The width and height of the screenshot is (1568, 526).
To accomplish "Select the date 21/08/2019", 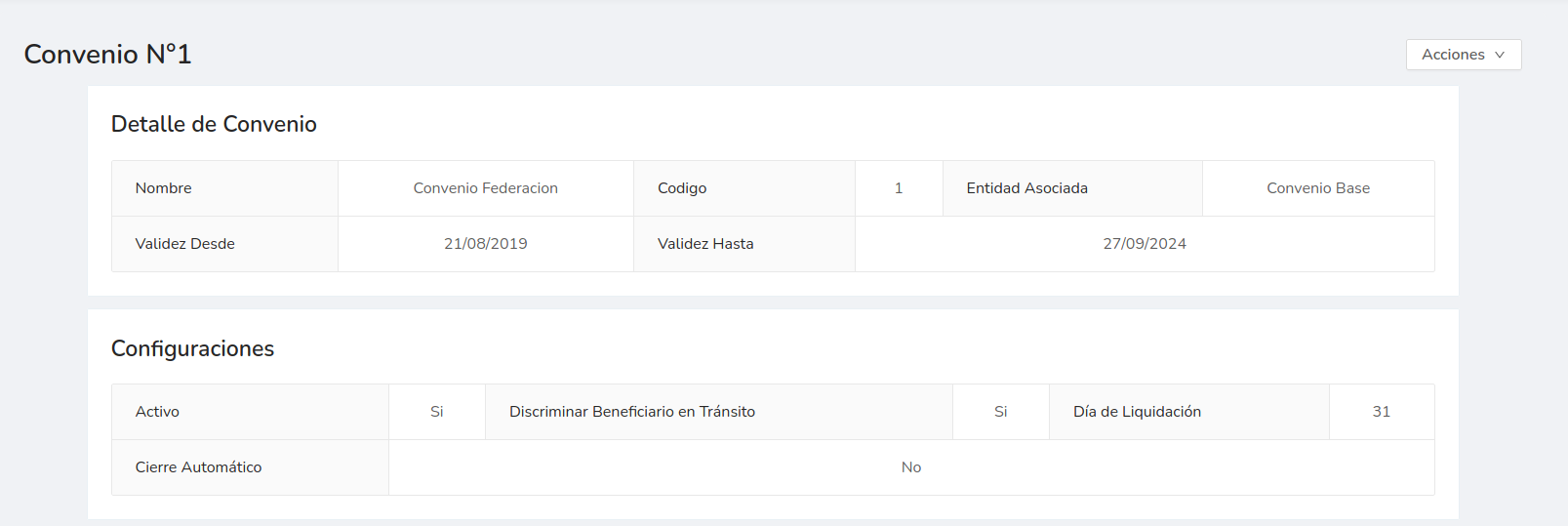I will 485,244.
